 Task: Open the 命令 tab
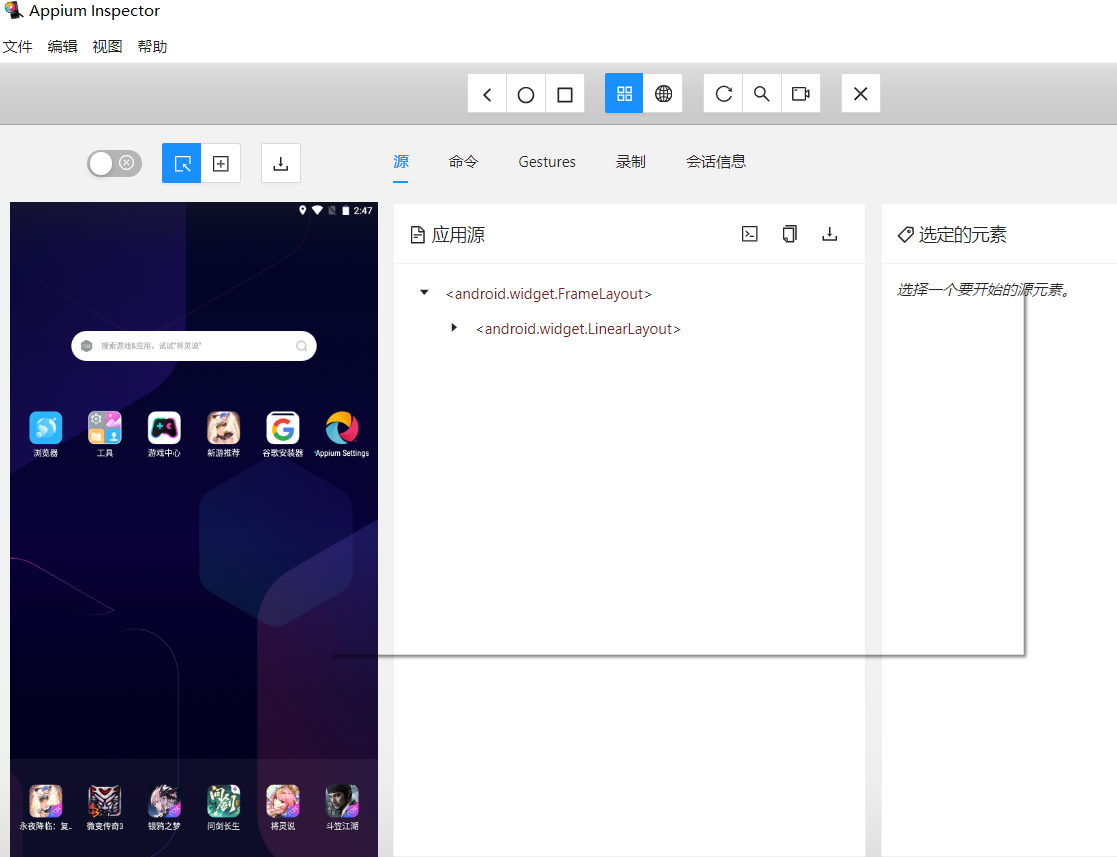463,162
